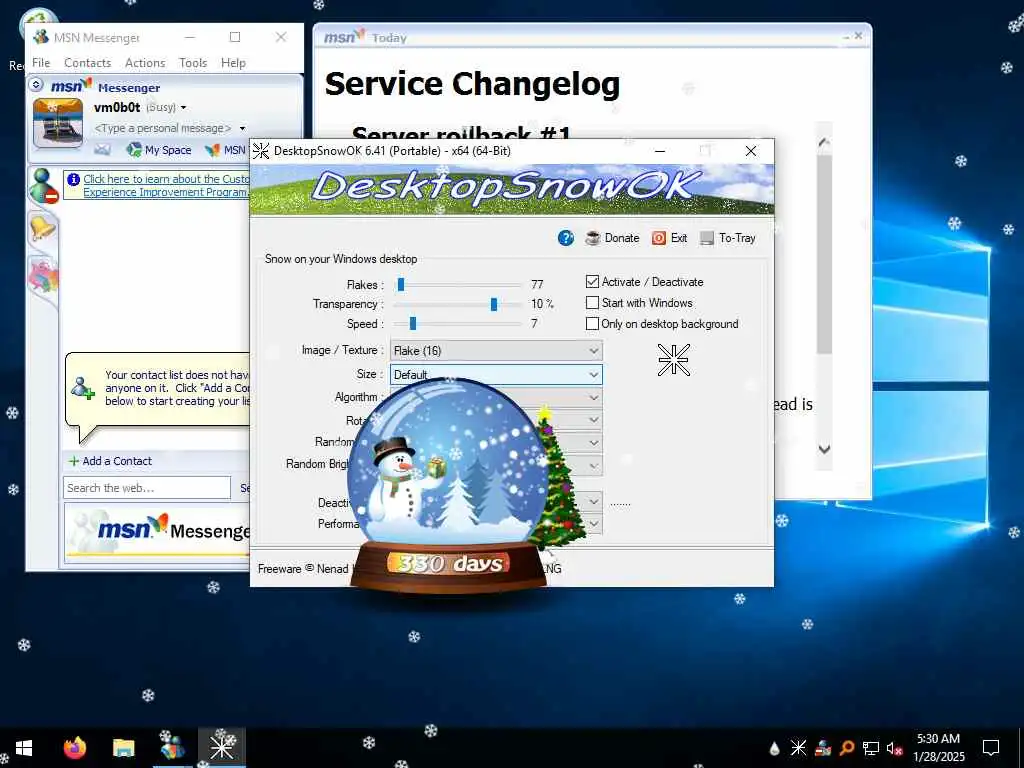The width and height of the screenshot is (1024, 768).
Task: Click the water drop tray icon
Action: coord(774,748)
